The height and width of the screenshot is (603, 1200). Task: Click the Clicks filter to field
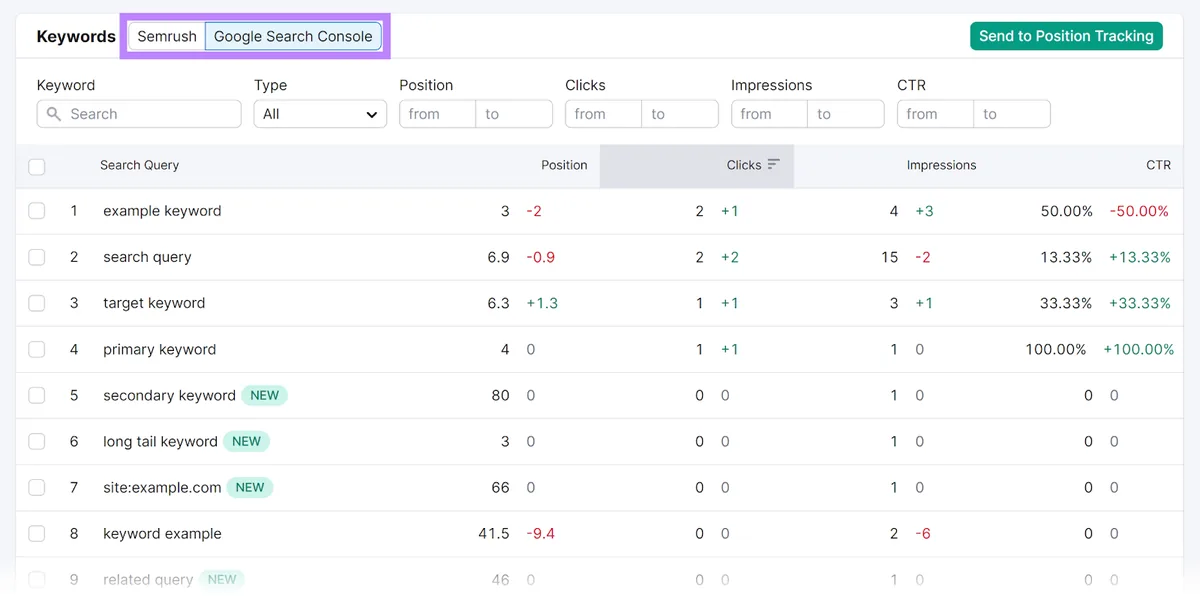coord(680,114)
